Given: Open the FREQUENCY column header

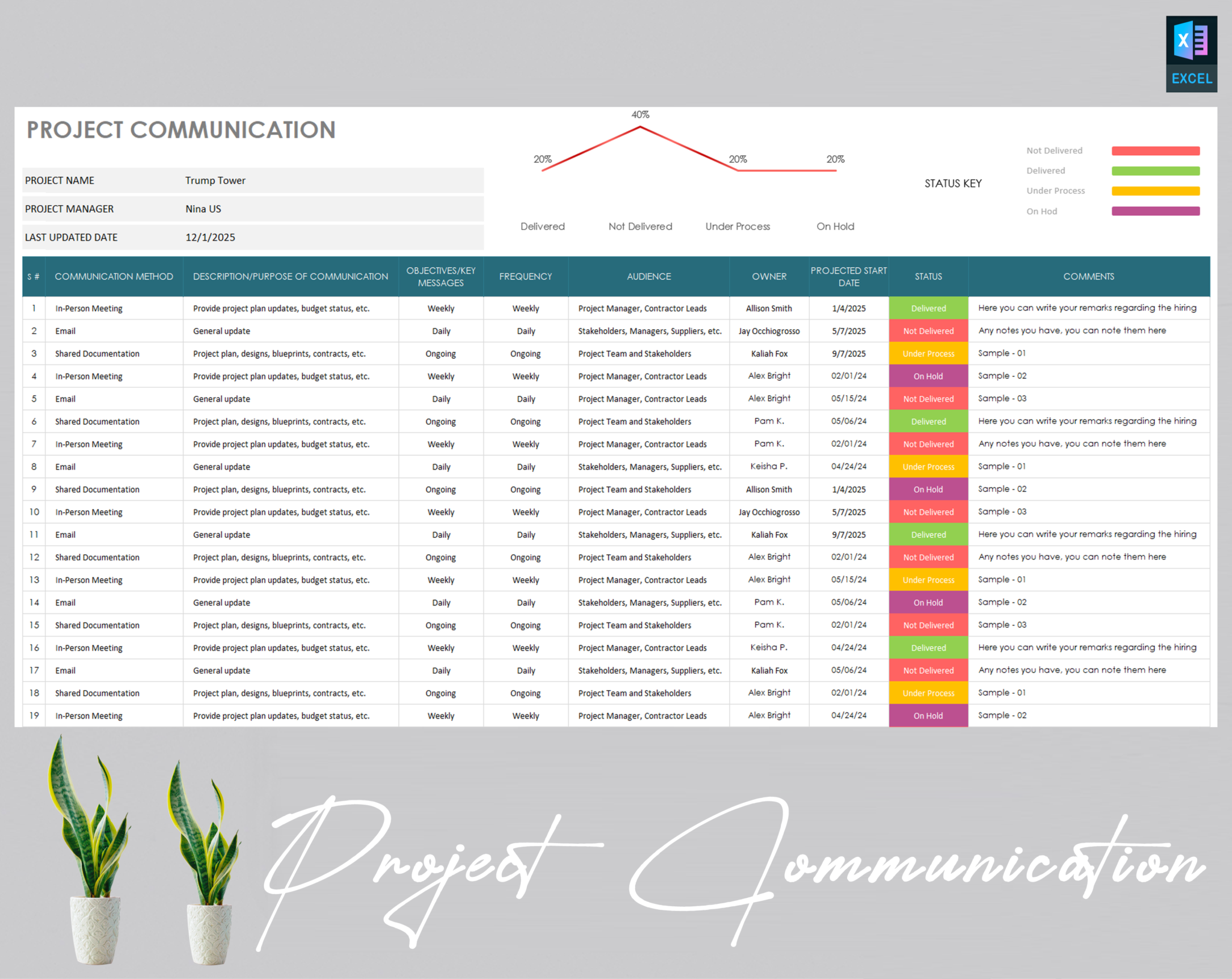Looking at the screenshot, I should (525, 276).
